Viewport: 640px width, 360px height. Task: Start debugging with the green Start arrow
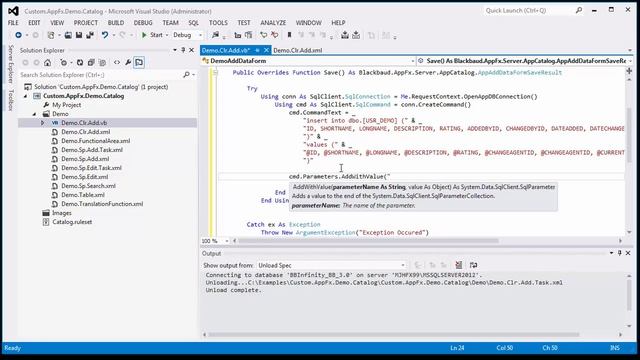(x=144, y=35)
